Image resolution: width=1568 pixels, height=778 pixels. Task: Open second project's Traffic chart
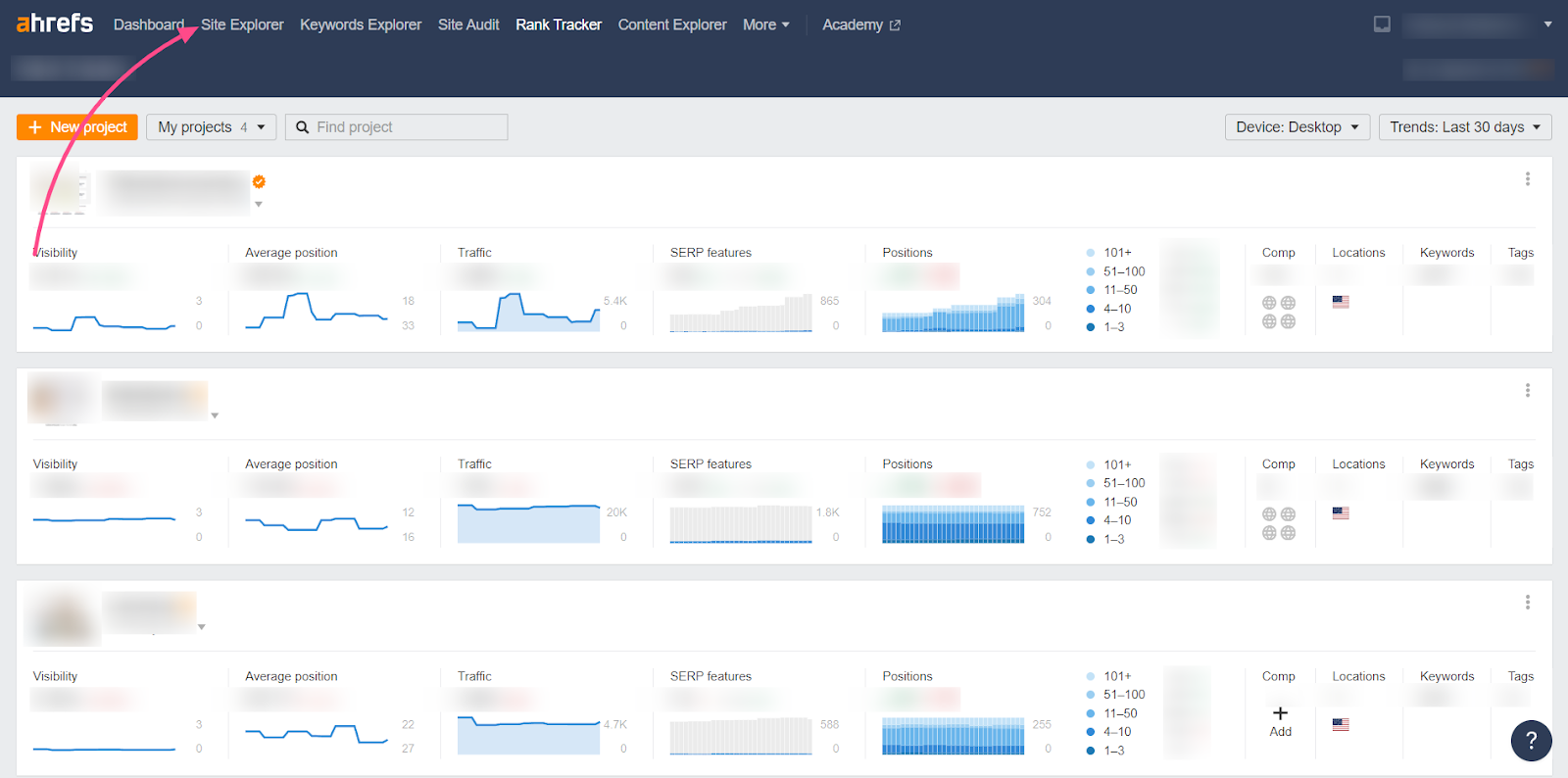click(528, 523)
